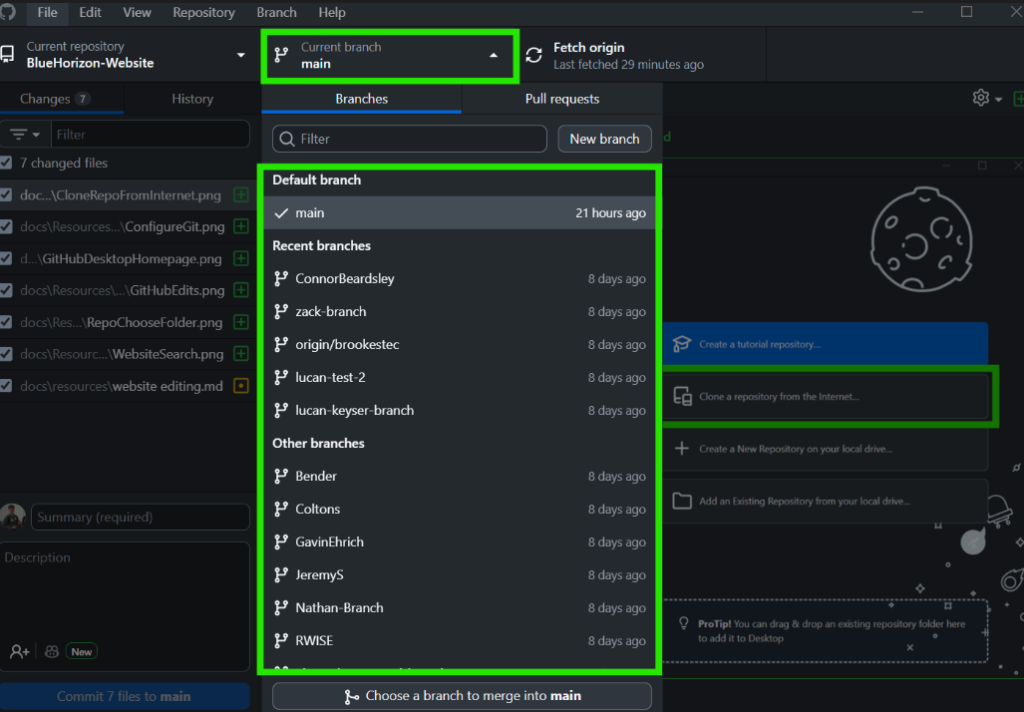Image resolution: width=1024 pixels, height=712 pixels.
Task: Click the GitHub logo in menu bar
Action: tap(8, 12)
